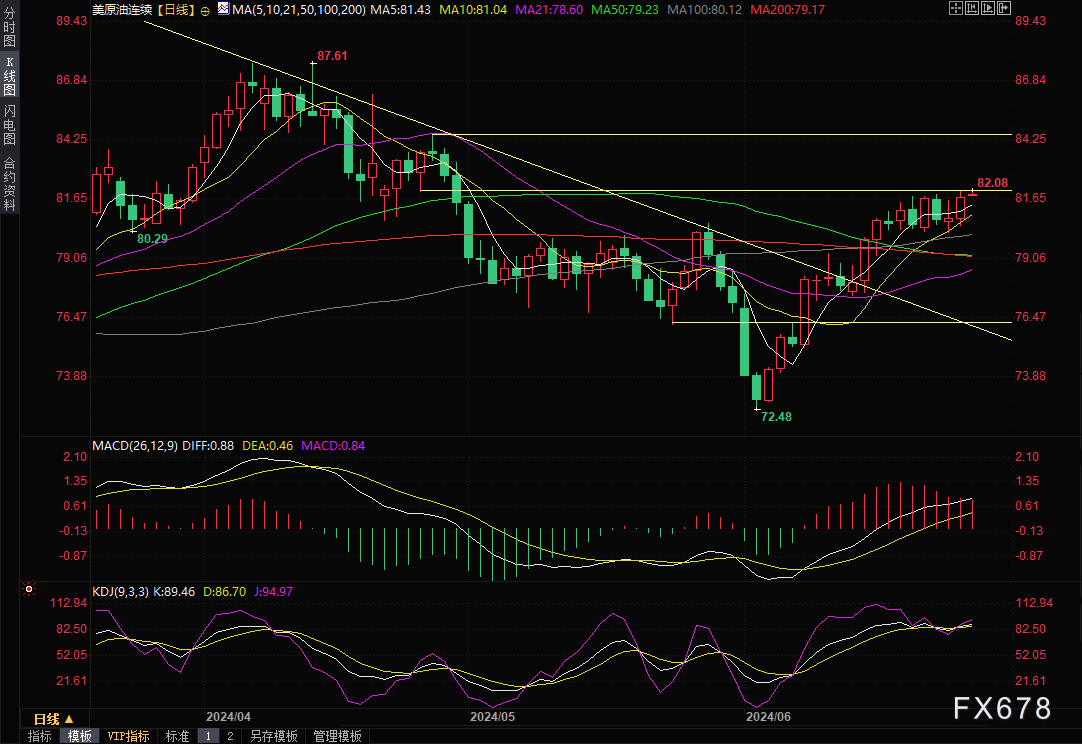This screenshot has width=1082, height=744.
Task: Click the 管理模板 button
Action: click(x=337, y=736)
